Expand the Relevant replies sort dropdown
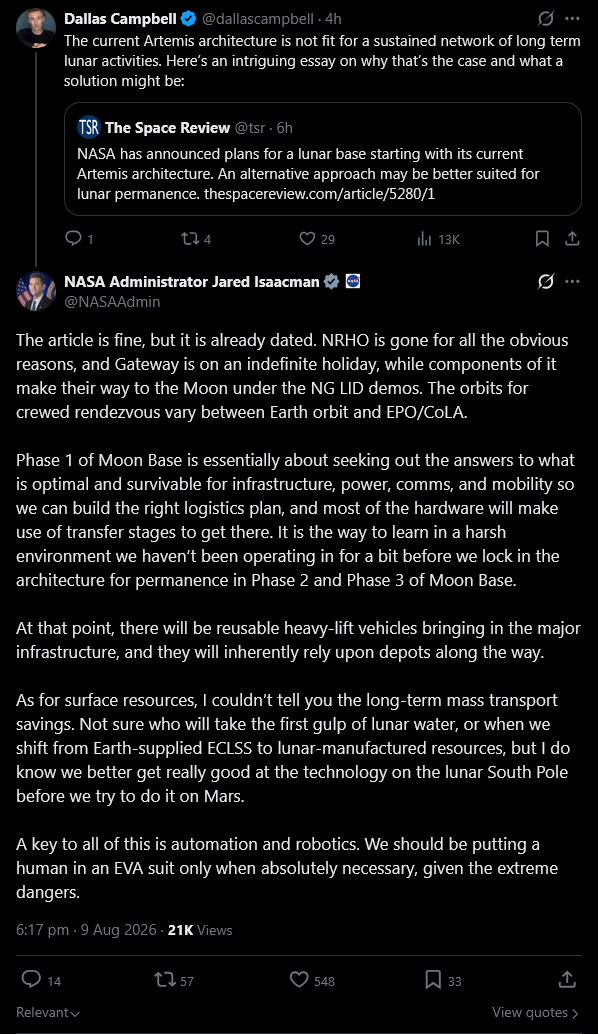The width and height of the screenshot is (598, 1034). (48, 1012)
